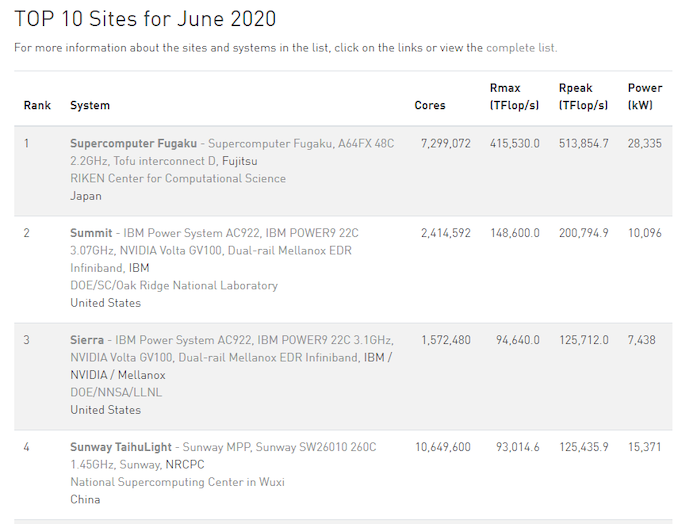678x524 pixels.
Task: Click the Cores column header
Action: [430, 105]
